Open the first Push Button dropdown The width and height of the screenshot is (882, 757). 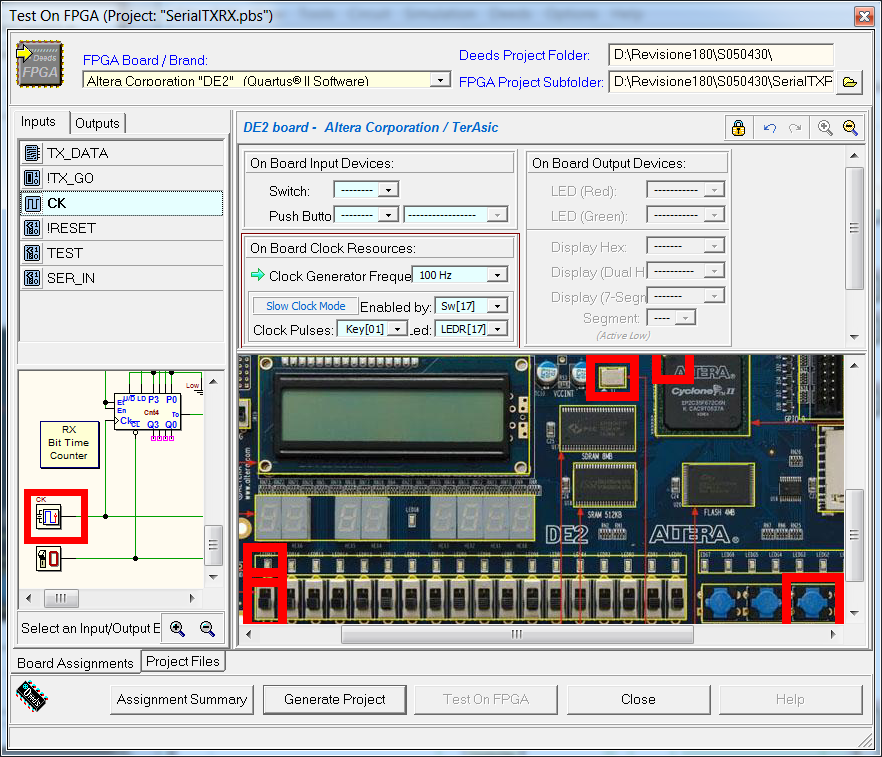point(388,215)
